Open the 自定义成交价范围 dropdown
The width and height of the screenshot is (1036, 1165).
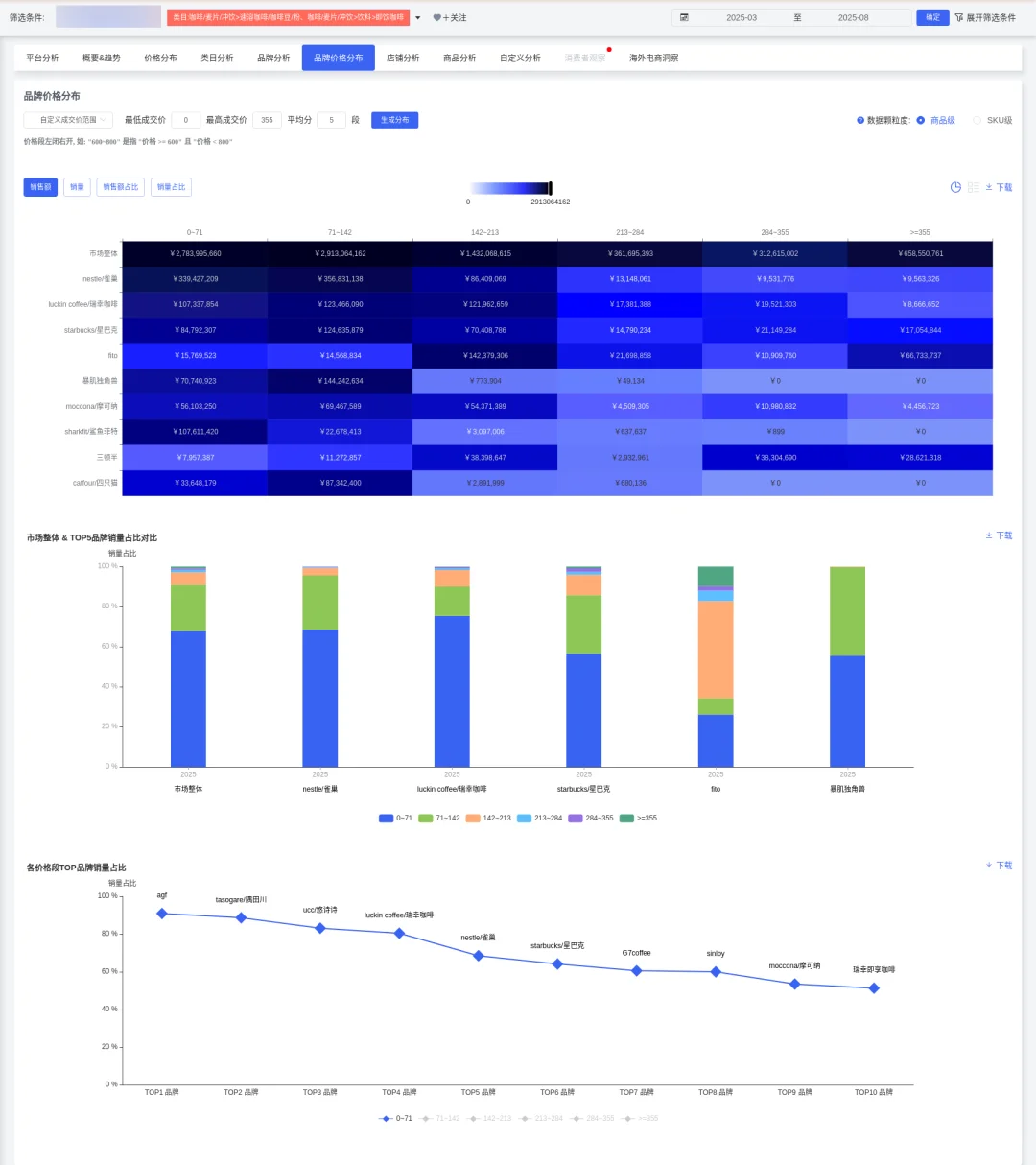tap(69, 120)
